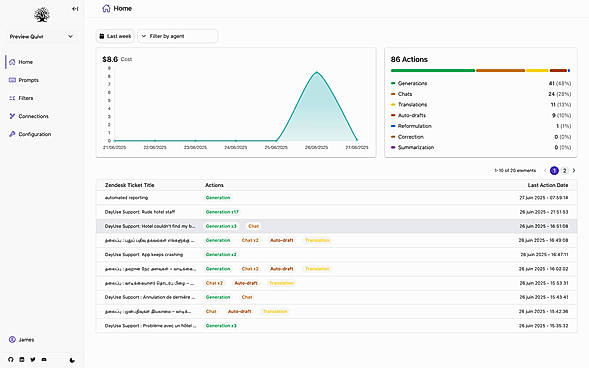Click the Correction legend entry

407,137
